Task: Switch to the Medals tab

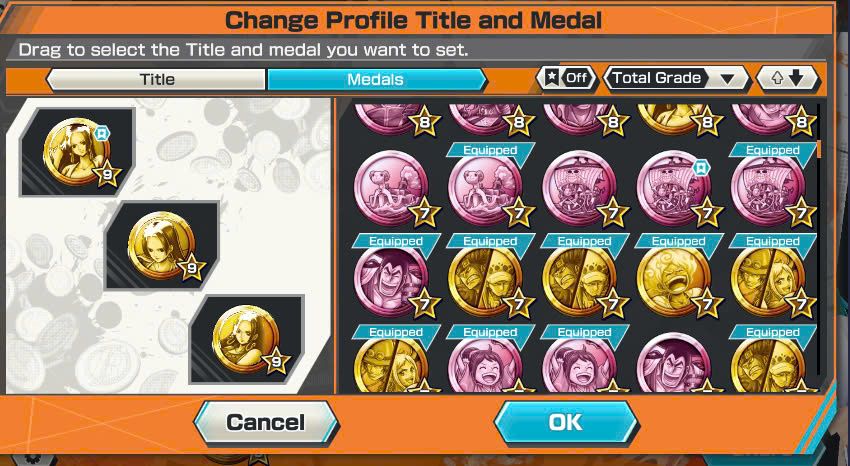Action: 377,79
